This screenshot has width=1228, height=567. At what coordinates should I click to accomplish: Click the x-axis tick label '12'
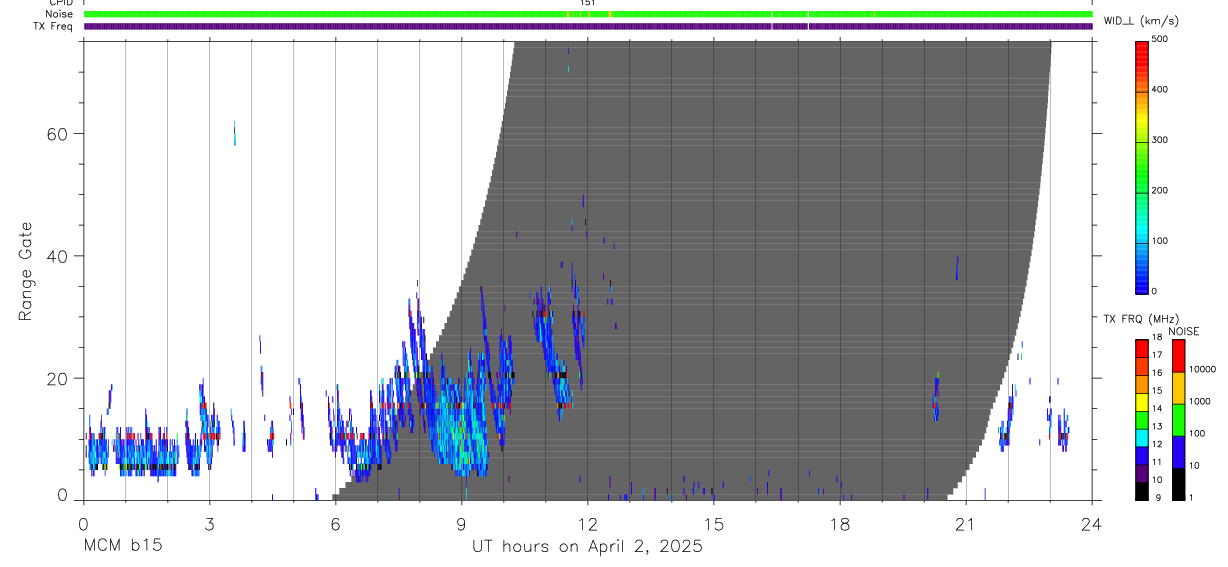click(x=587, y=524)
